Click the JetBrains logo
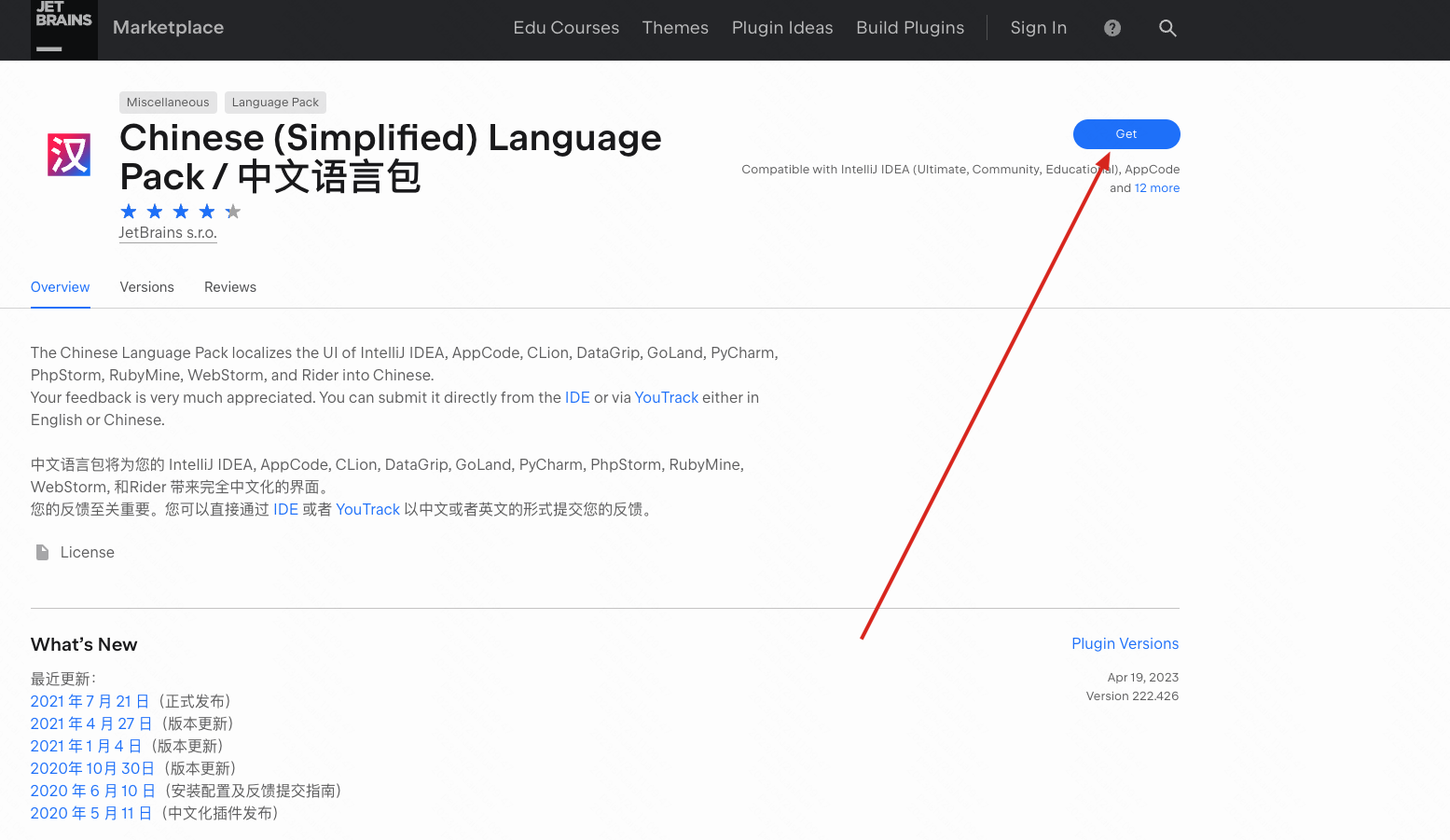Image resolution: width=1450 pixels, height=840 pixels. click(x=63, y=29)
